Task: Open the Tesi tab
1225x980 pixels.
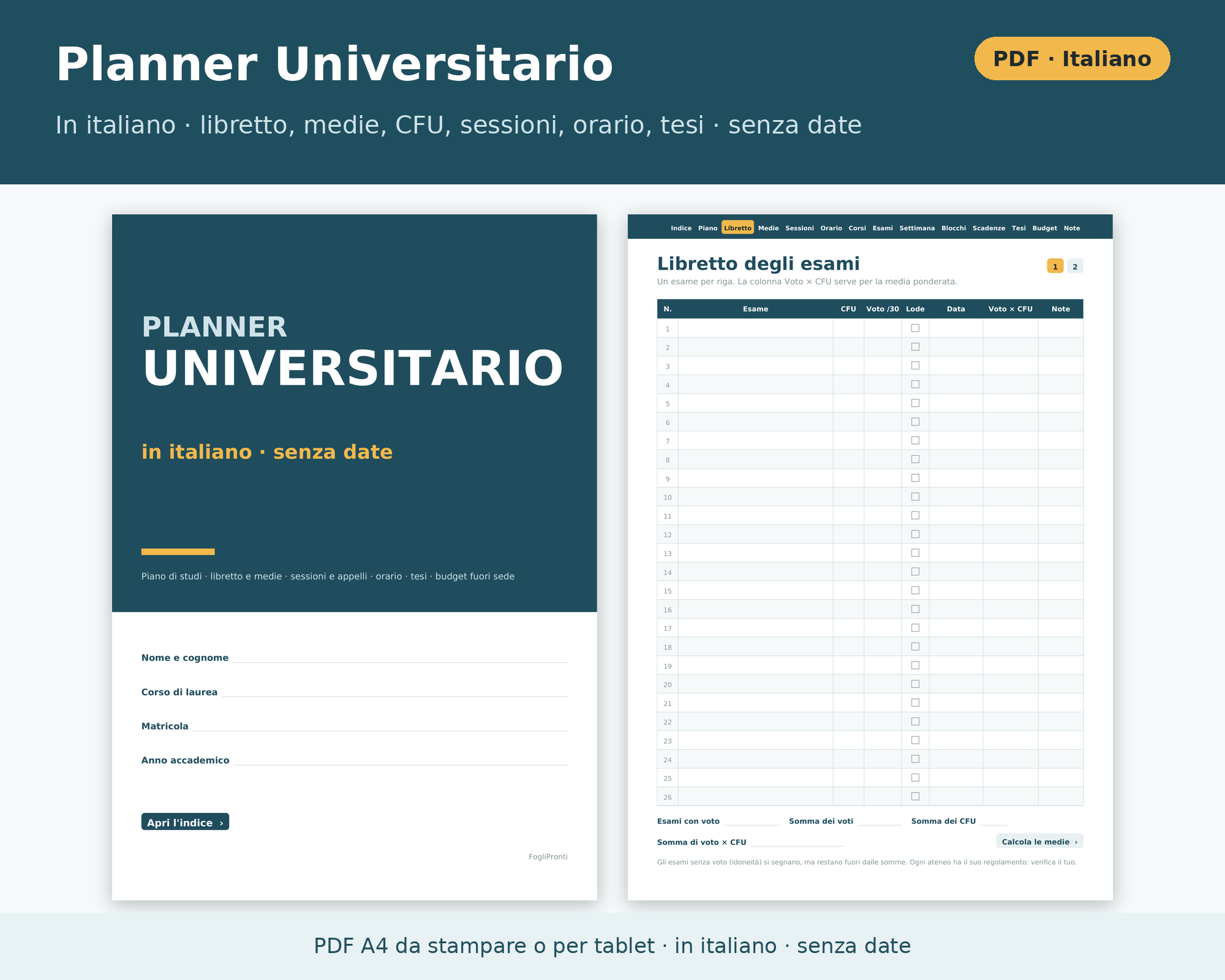Action: [1019, 228]
